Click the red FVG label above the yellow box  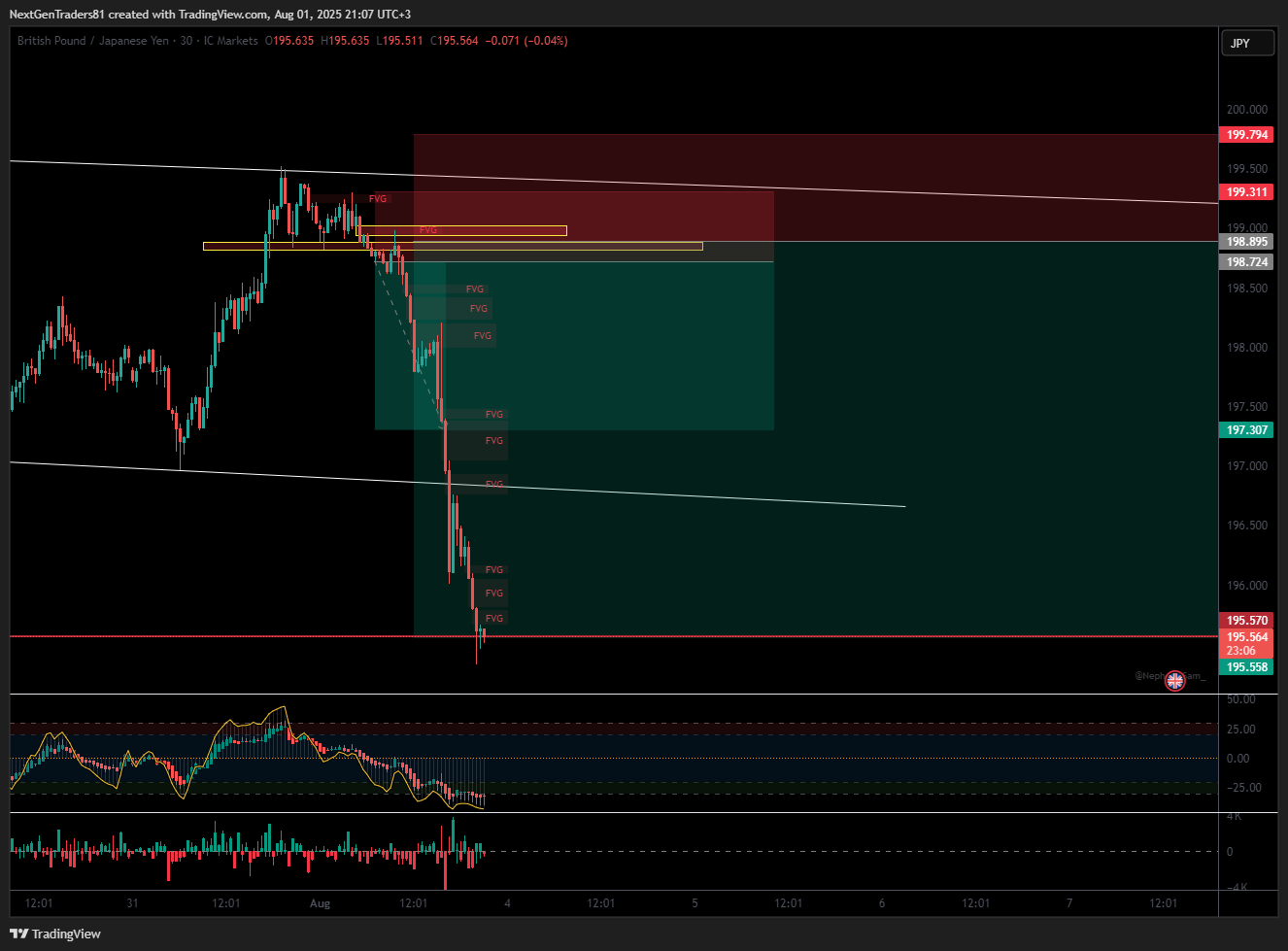378,198
